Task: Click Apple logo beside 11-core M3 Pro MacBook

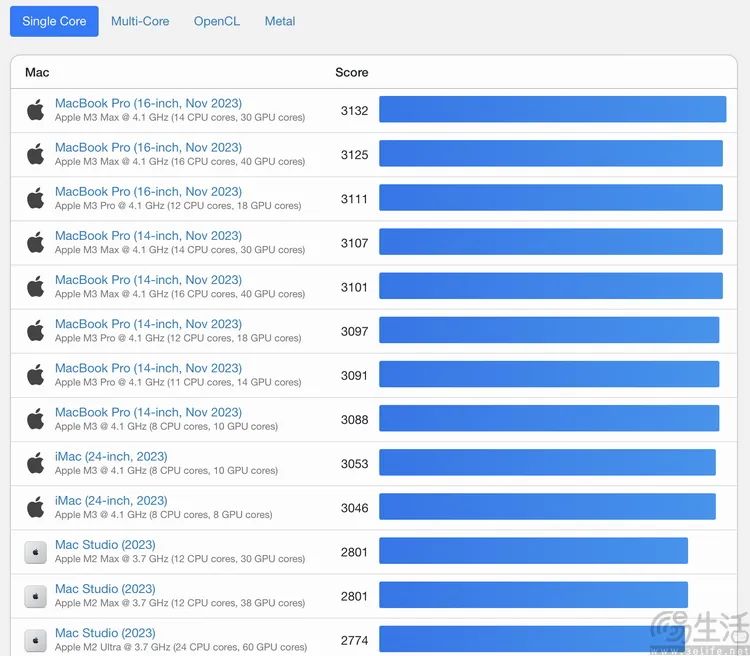Action: tap(36, 375)
